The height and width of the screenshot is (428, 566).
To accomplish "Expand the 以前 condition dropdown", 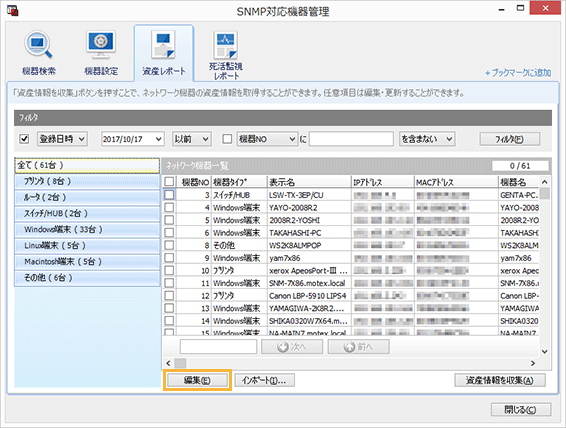I will (x=191, y=139).
